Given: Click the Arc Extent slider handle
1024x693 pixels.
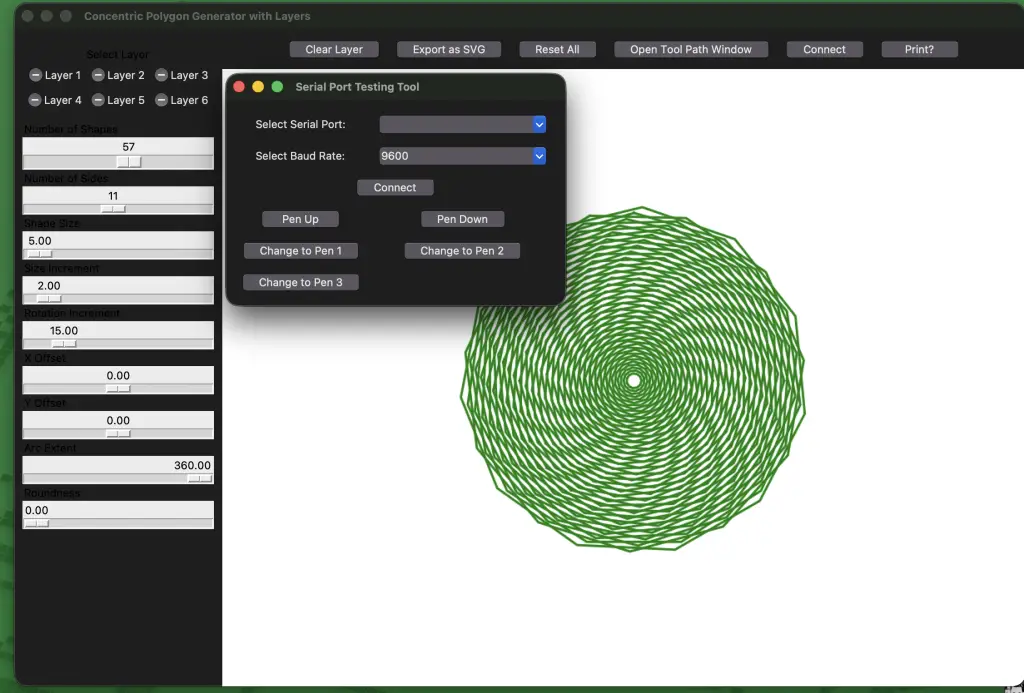Looking at the screenshot, I should coord(199,479).
